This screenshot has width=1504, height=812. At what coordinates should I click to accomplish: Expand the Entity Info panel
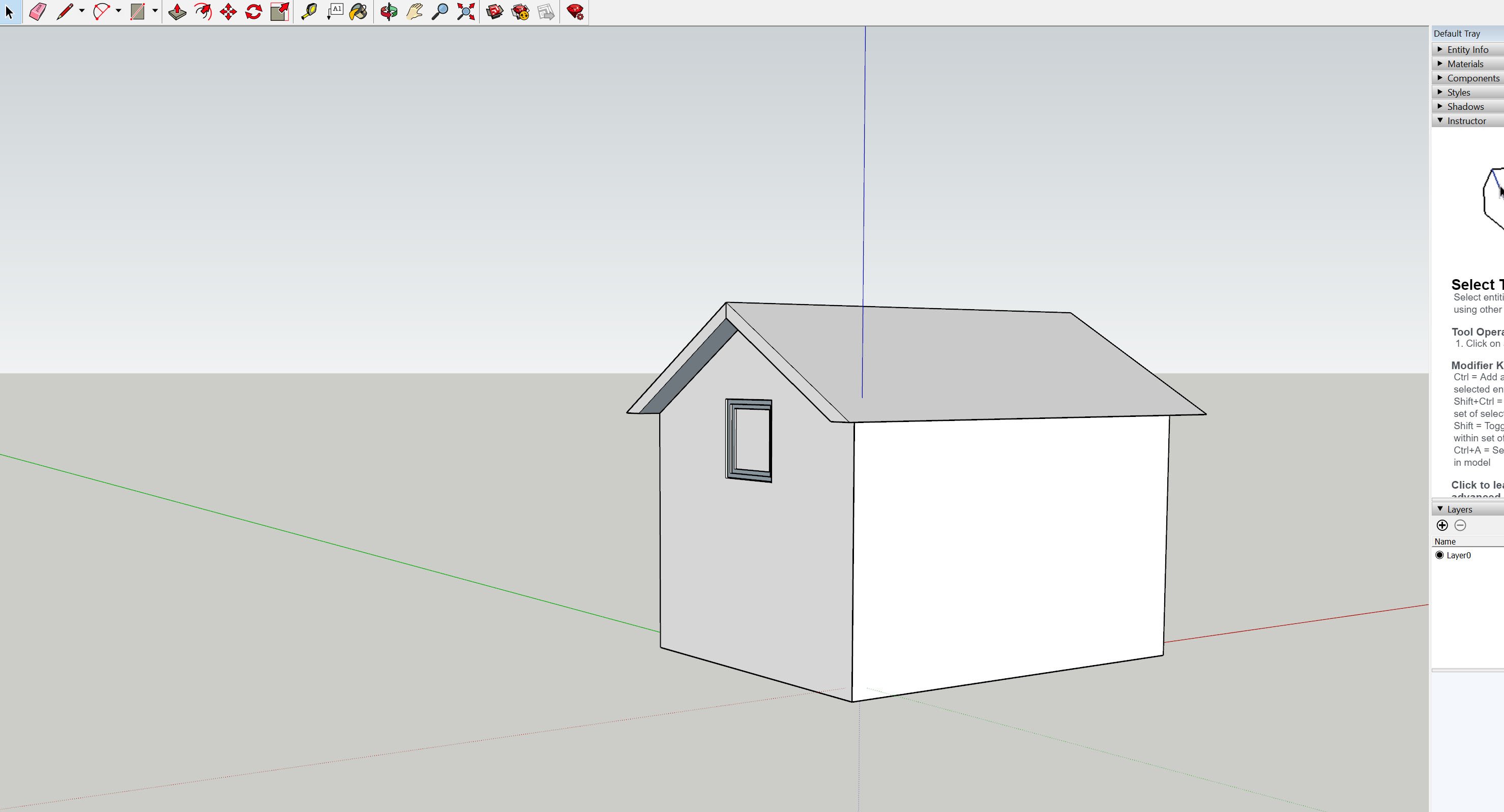1467,50
